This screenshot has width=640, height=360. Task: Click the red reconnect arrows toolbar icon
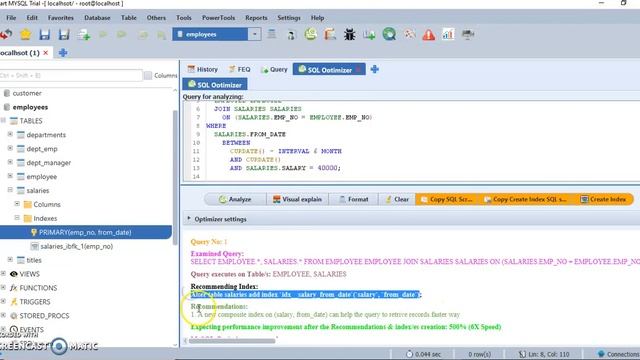pyautogui.click(x=6, y=35)
